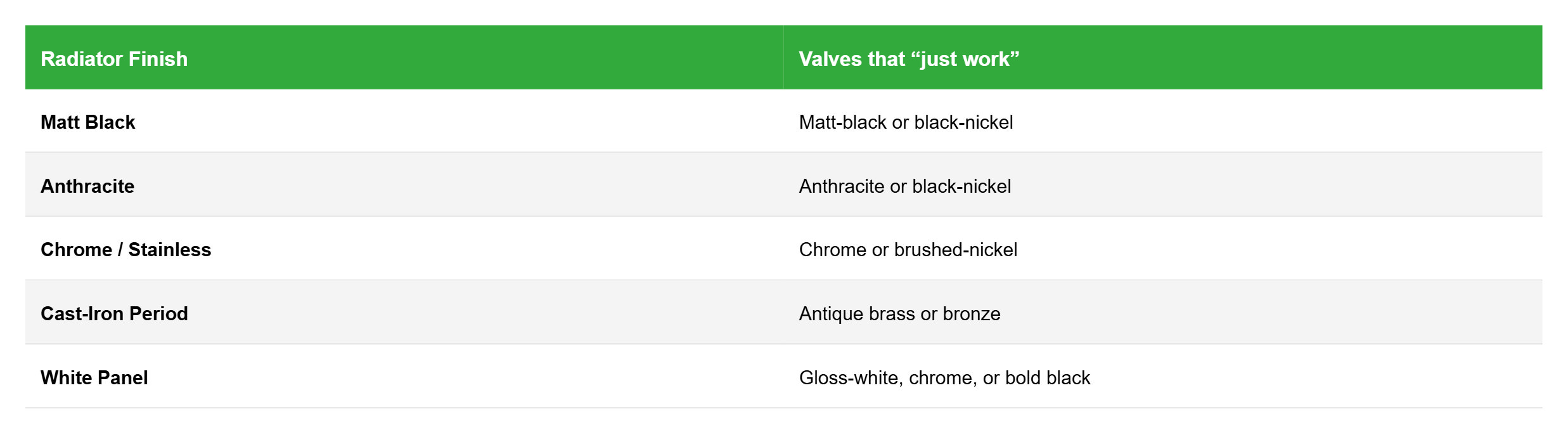Screen dimensions: 1568x435
Task: Click the "Valves that just work" header
Action: coord(909,59)
